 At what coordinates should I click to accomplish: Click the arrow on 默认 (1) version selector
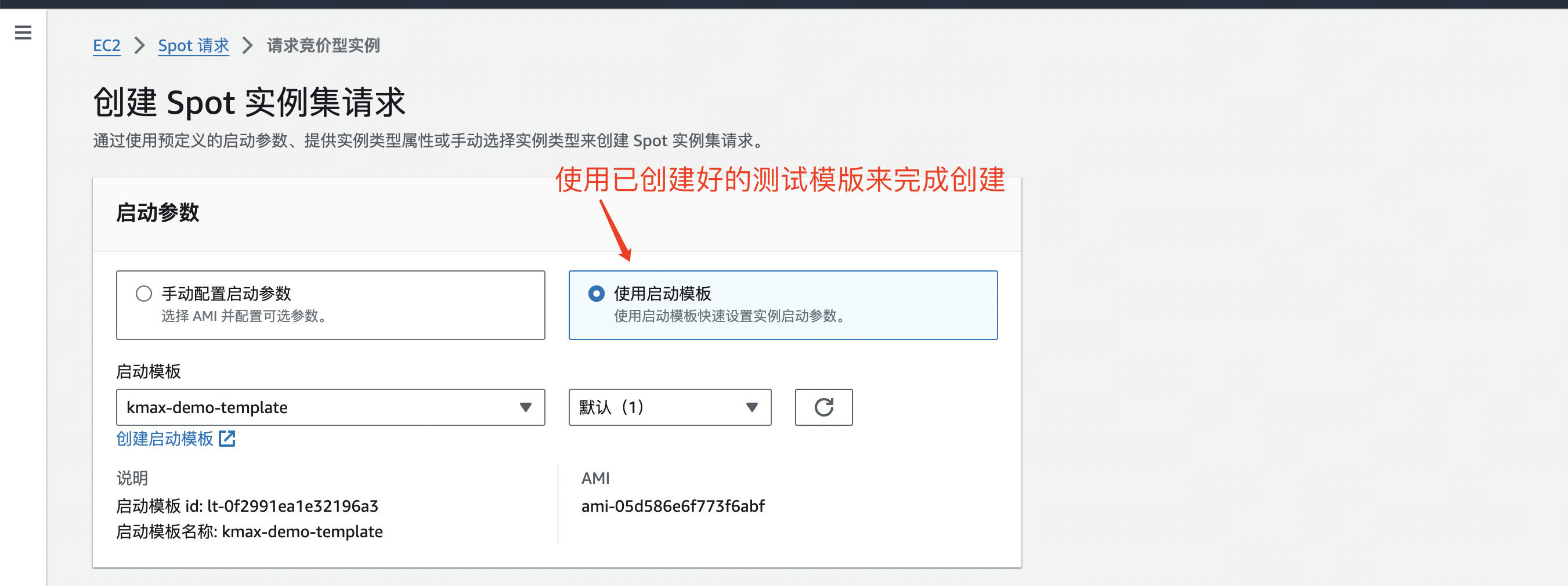pyautogui.click(x=752, y=407)
